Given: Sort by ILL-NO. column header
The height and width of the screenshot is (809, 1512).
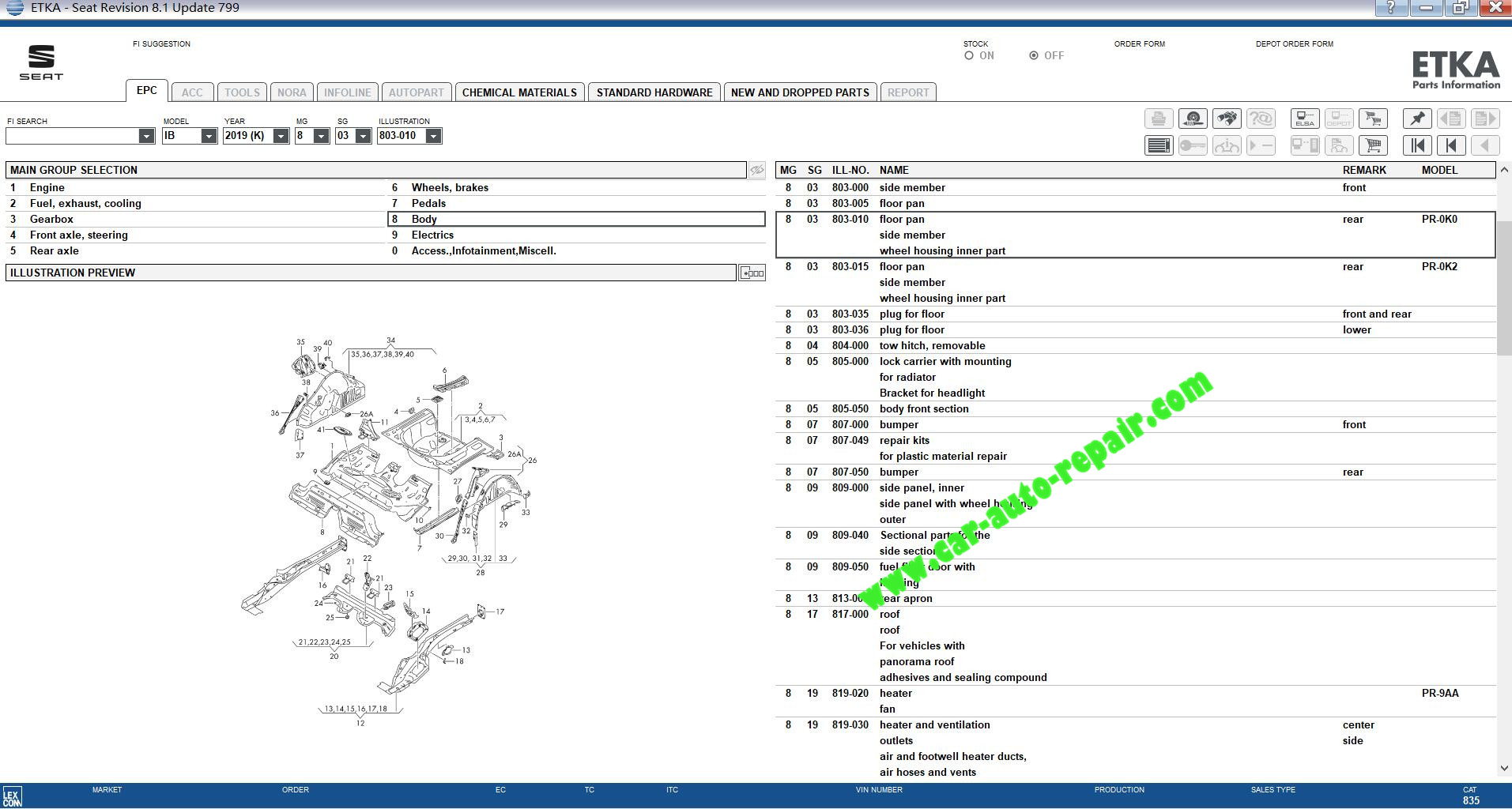Looking at the screenshot, I should (x=850, y=171).
